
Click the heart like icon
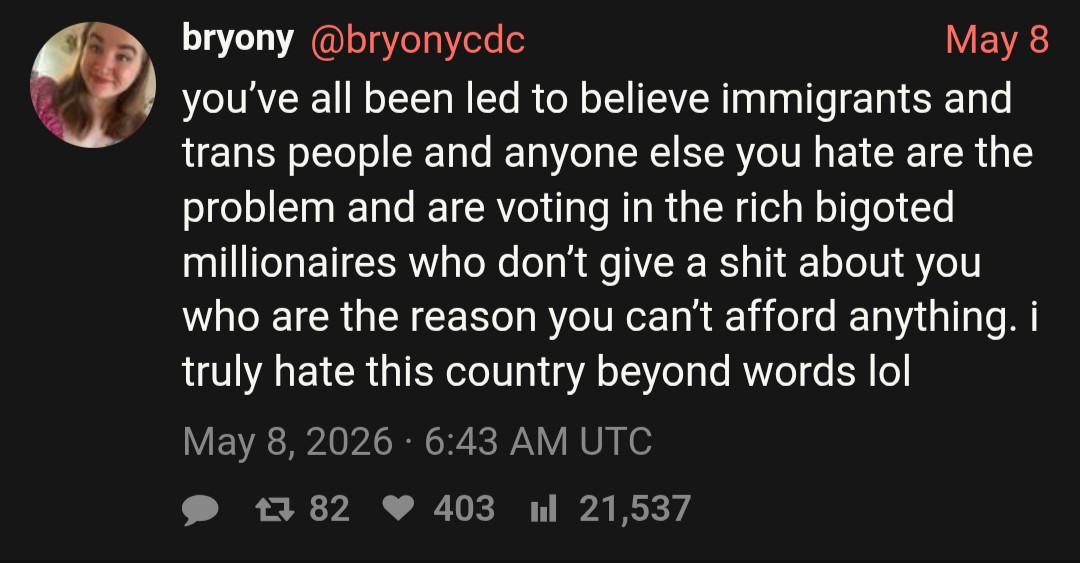[x=398, y=509]
